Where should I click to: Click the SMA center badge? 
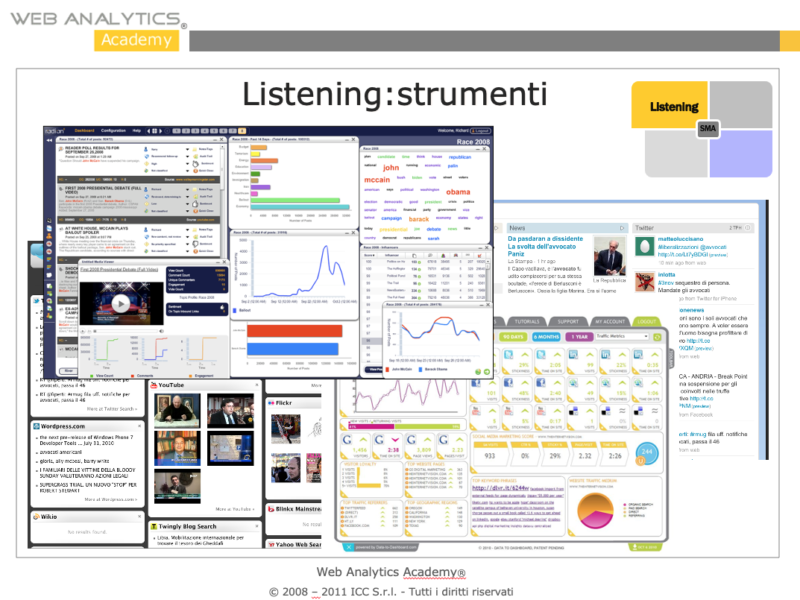pos(708,128)
